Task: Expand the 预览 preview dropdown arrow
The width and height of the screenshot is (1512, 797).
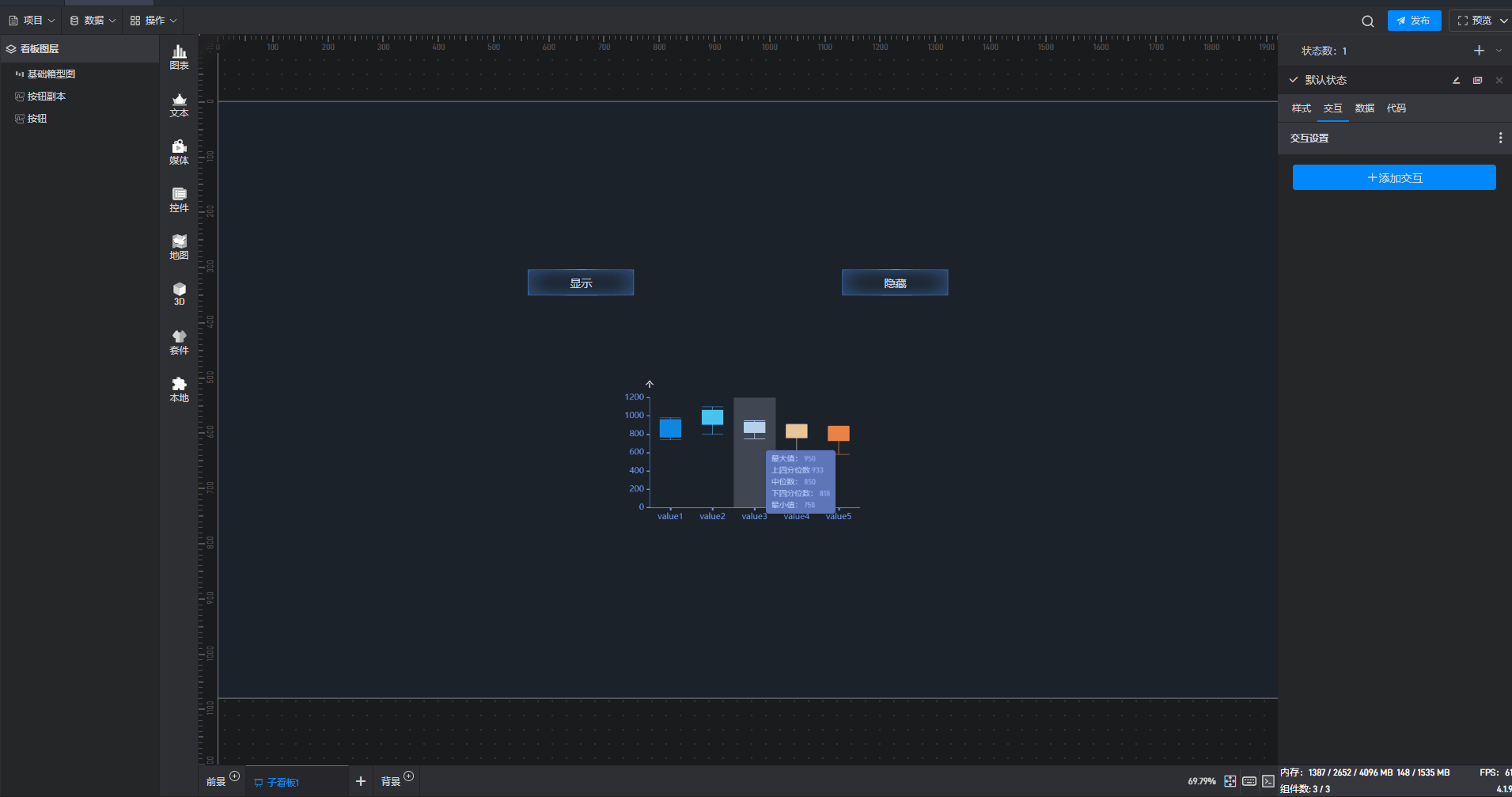Action: coord(1503,21)
